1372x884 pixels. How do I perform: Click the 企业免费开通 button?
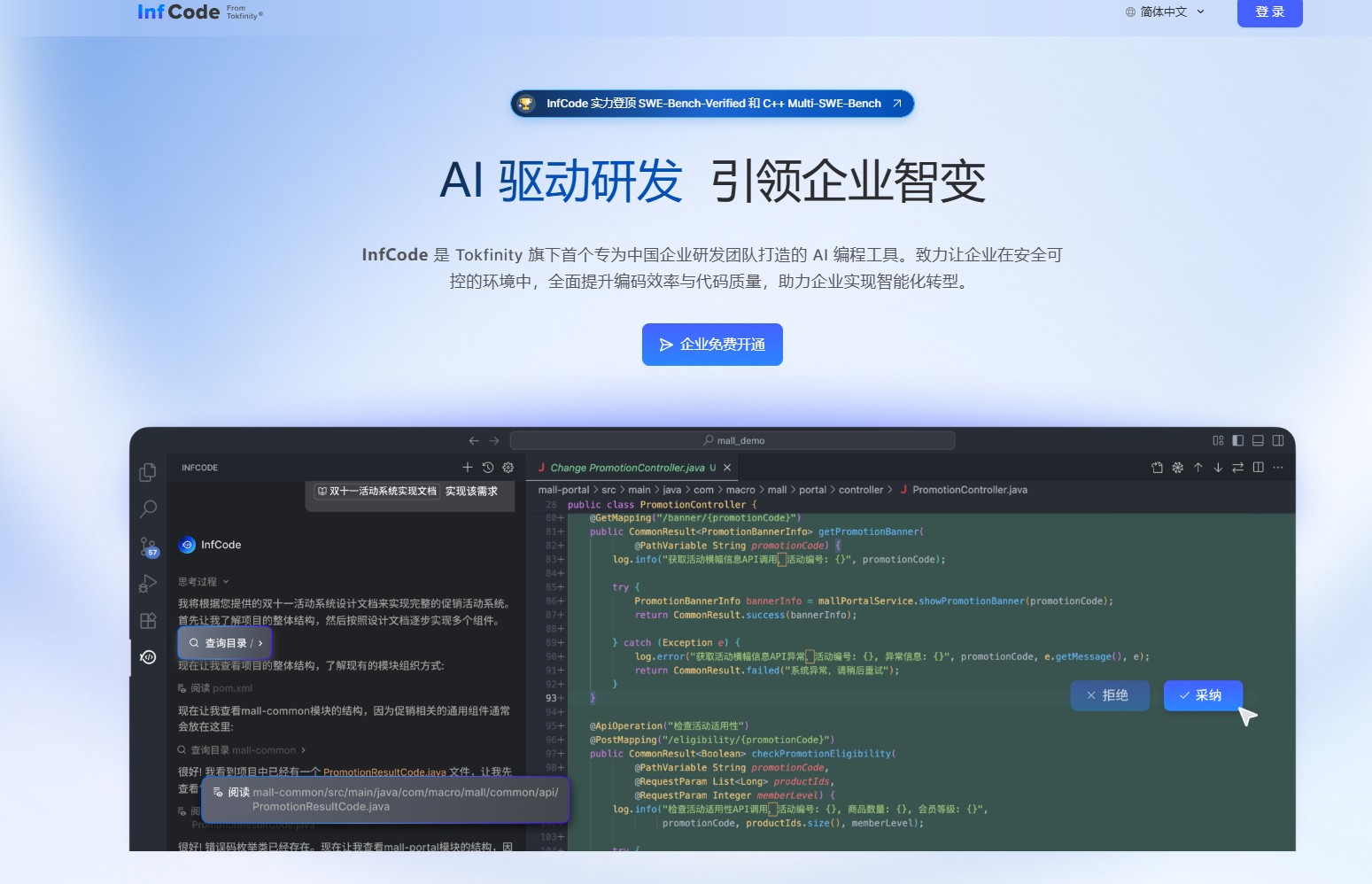[712, 345]
